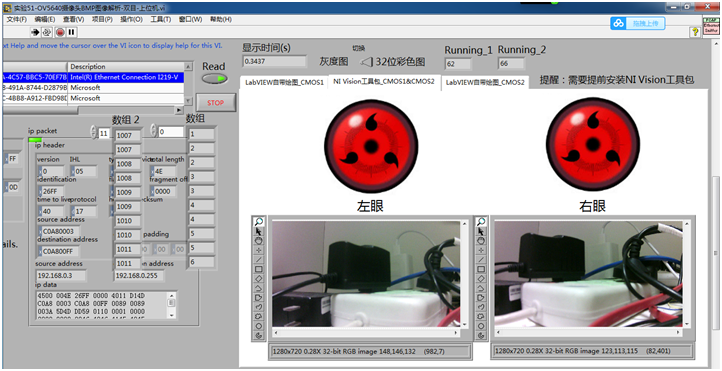Click right image horizontal scrollbar left arrow
The image size is (722, 371).
click(498, 332)
